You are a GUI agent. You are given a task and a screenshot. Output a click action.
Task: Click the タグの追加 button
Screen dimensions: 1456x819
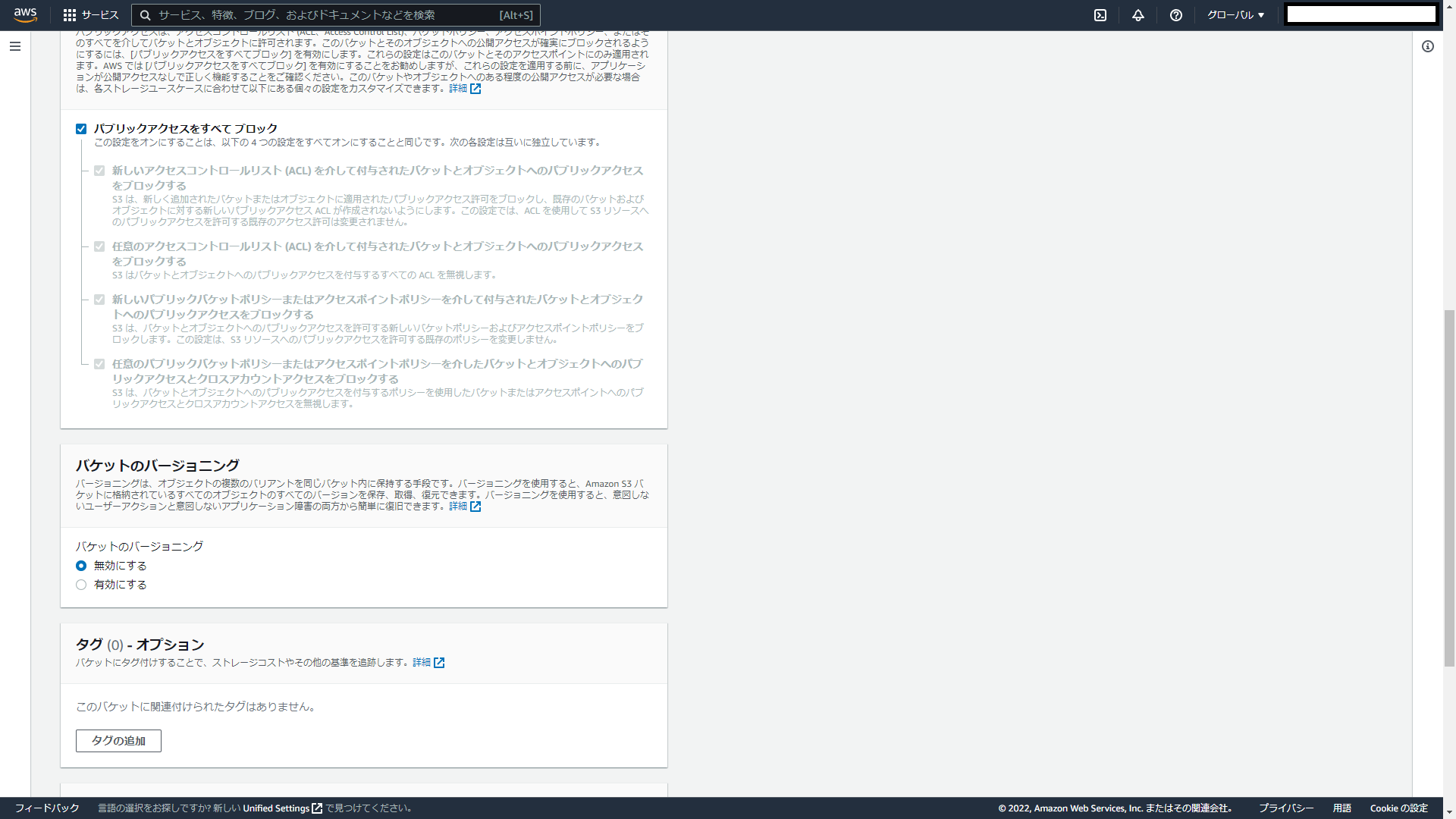118,741
